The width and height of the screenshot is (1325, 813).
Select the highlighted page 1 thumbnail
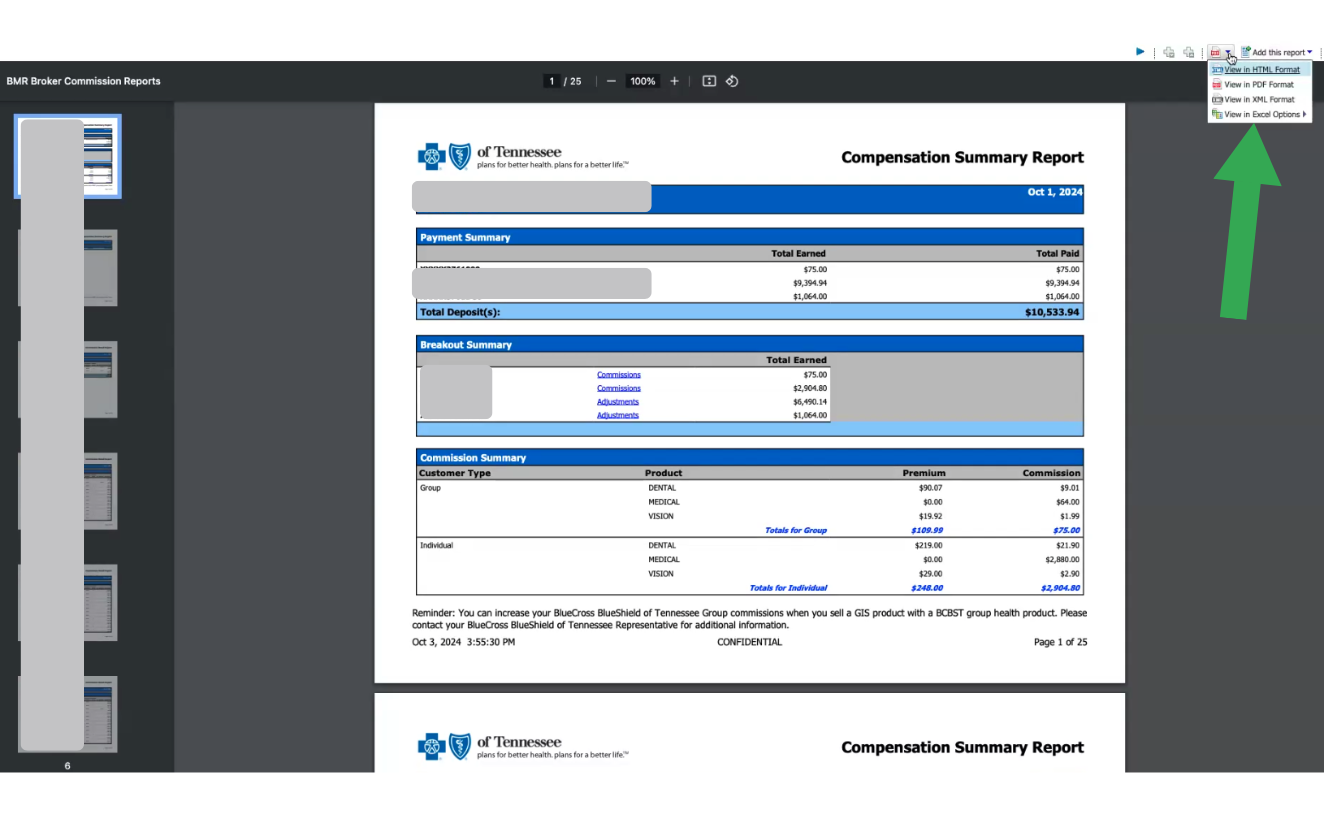68,156
